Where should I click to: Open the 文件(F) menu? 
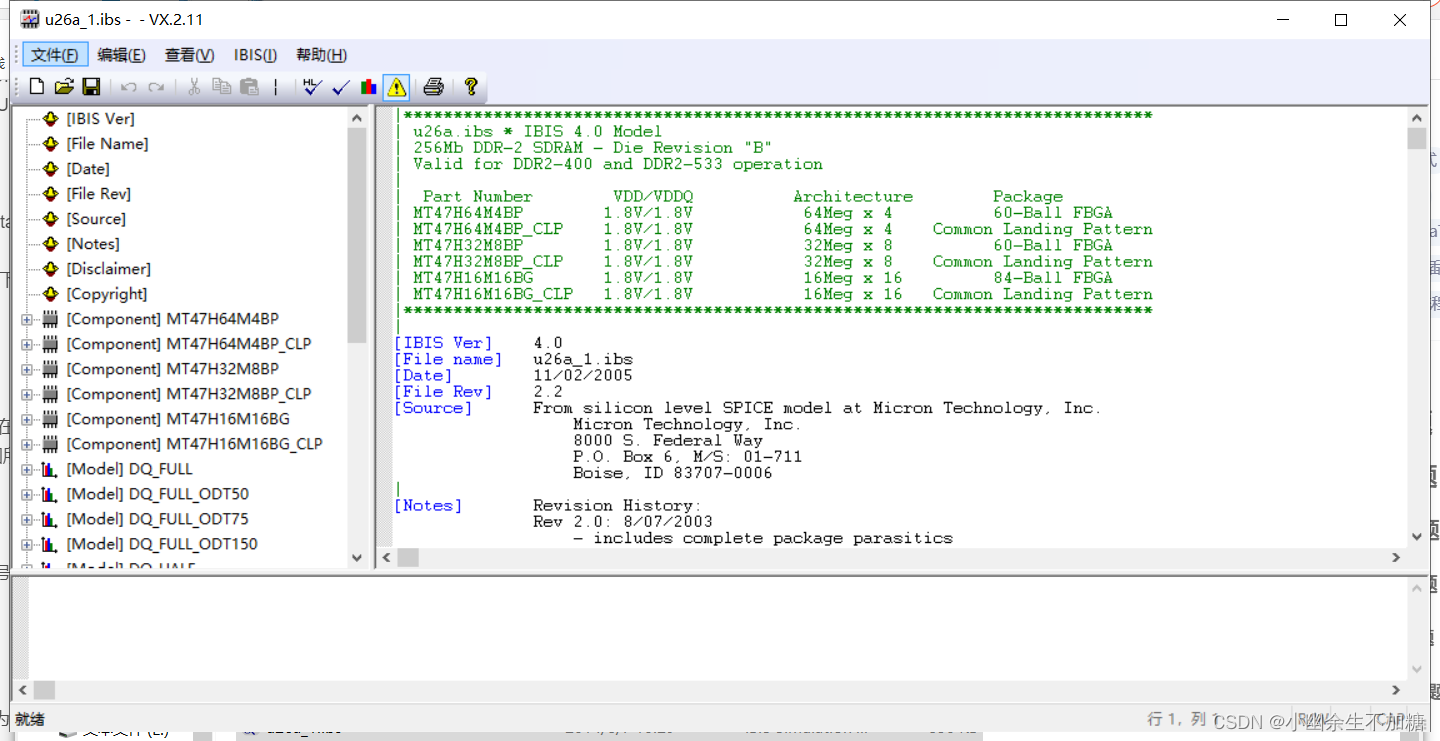click(x=55, y=55)
